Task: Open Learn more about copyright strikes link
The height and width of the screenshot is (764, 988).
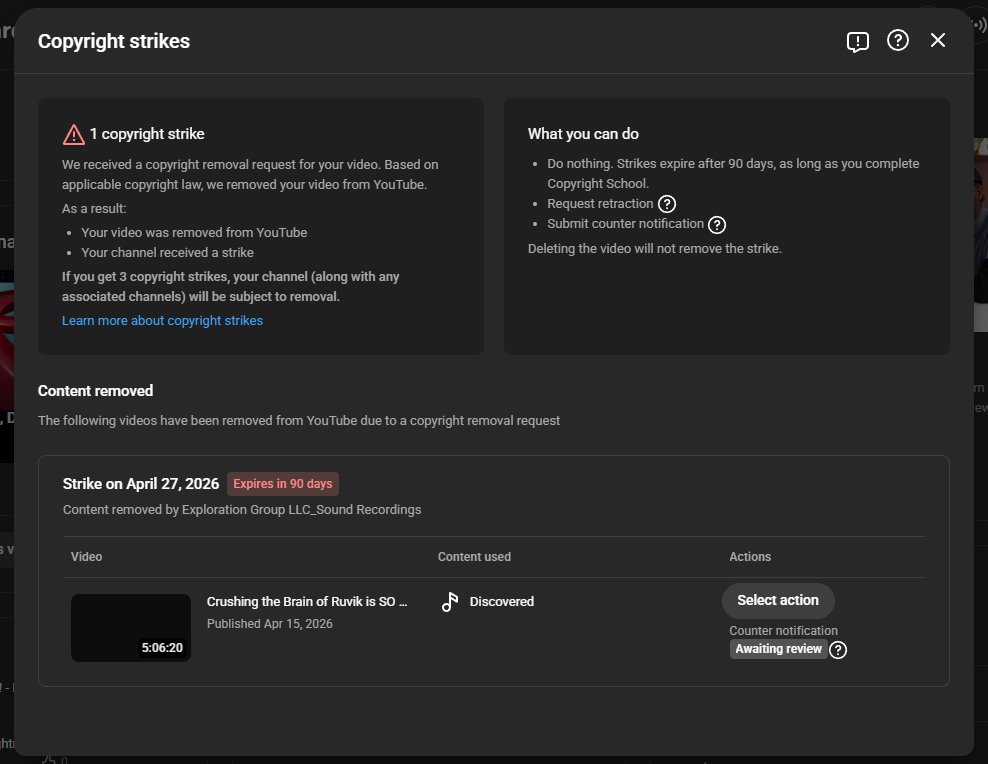Action: coord(163,321)
